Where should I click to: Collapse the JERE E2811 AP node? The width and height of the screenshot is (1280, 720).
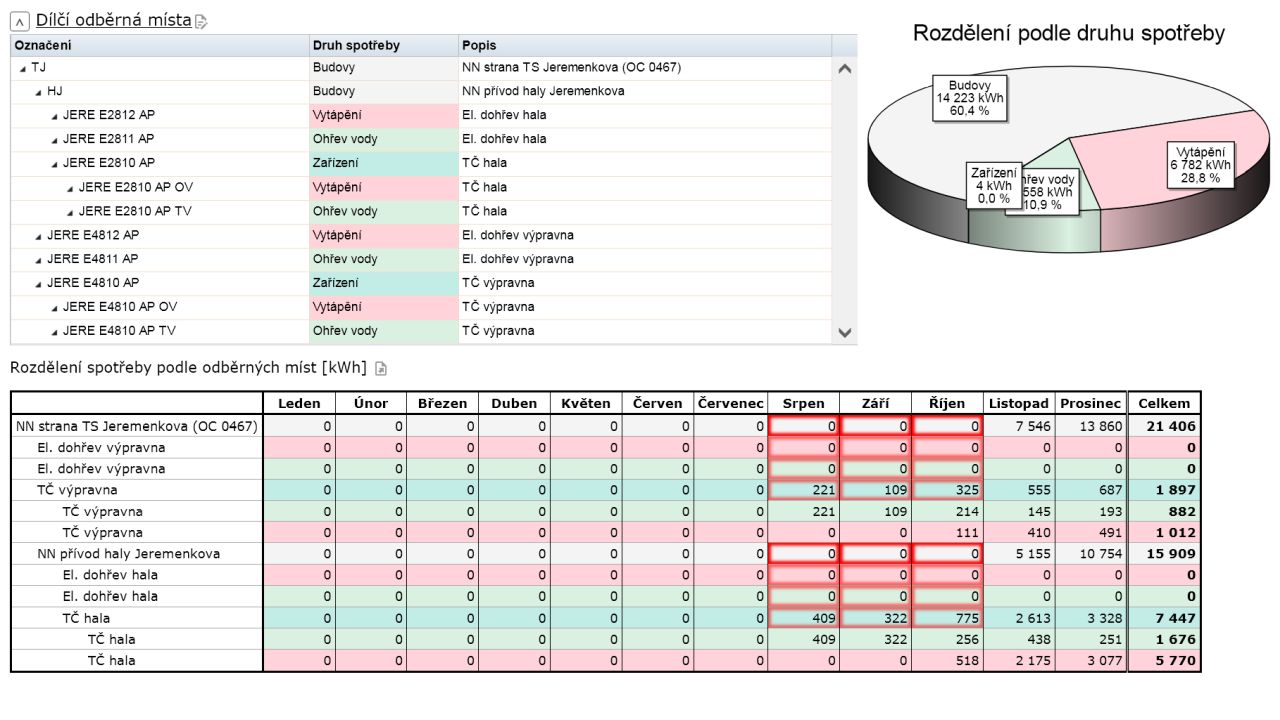click(55, 140)
